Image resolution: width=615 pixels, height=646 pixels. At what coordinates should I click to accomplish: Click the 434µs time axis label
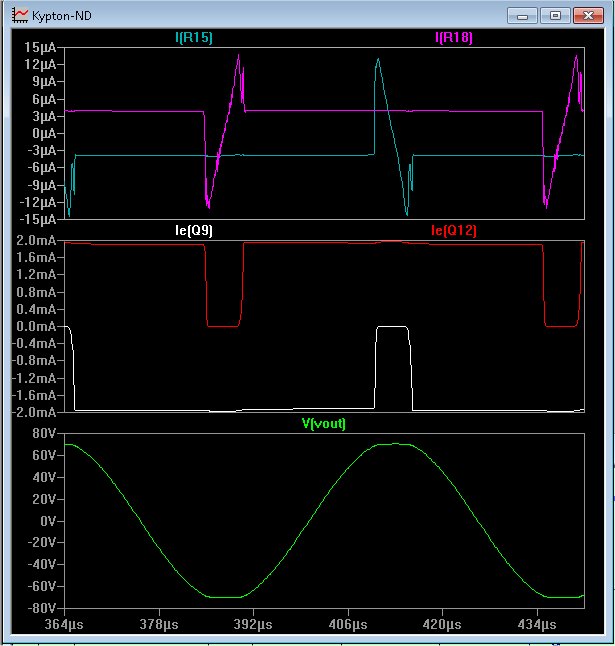[x=537, y=624]
